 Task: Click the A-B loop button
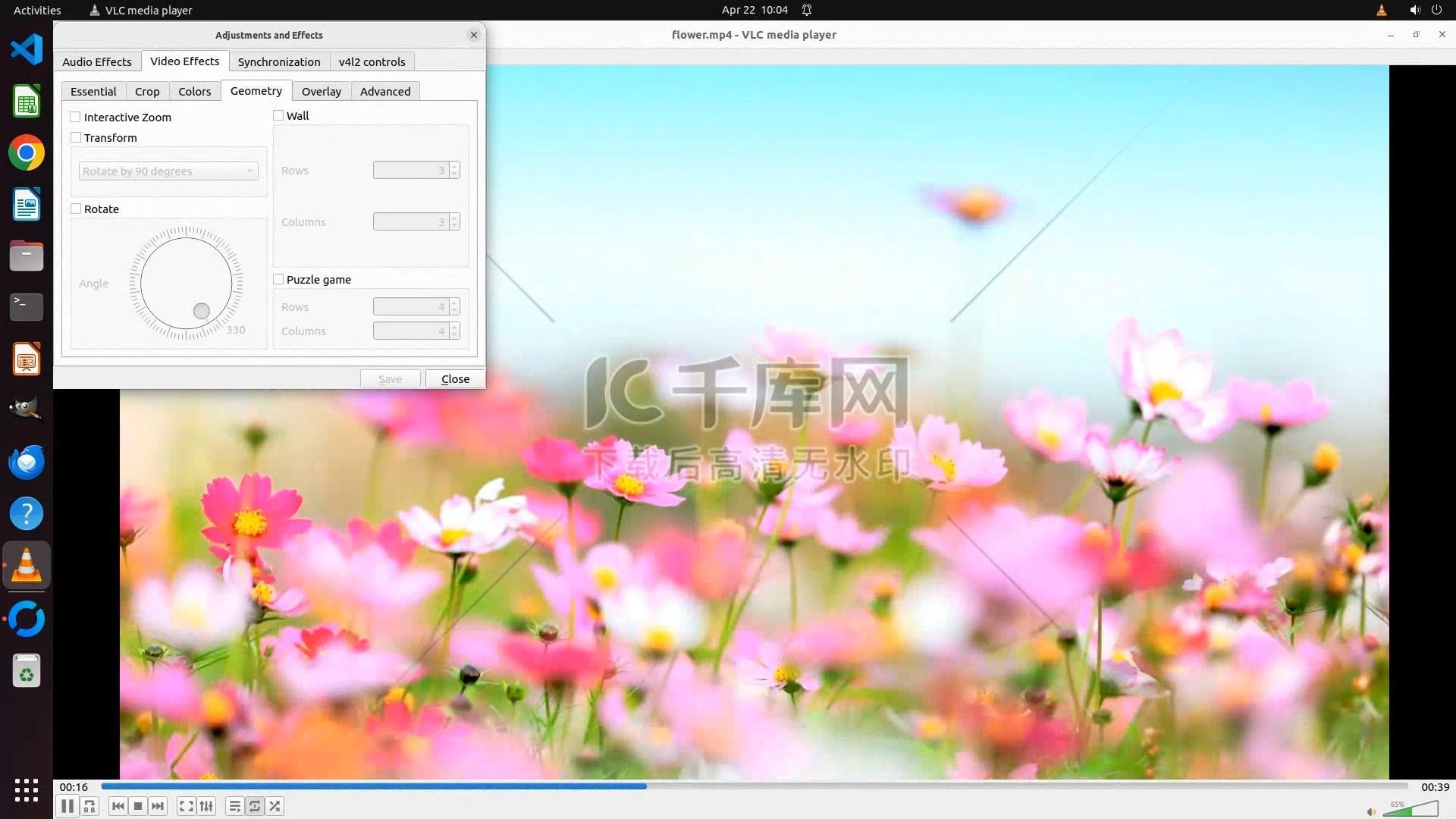coord(89,806)
